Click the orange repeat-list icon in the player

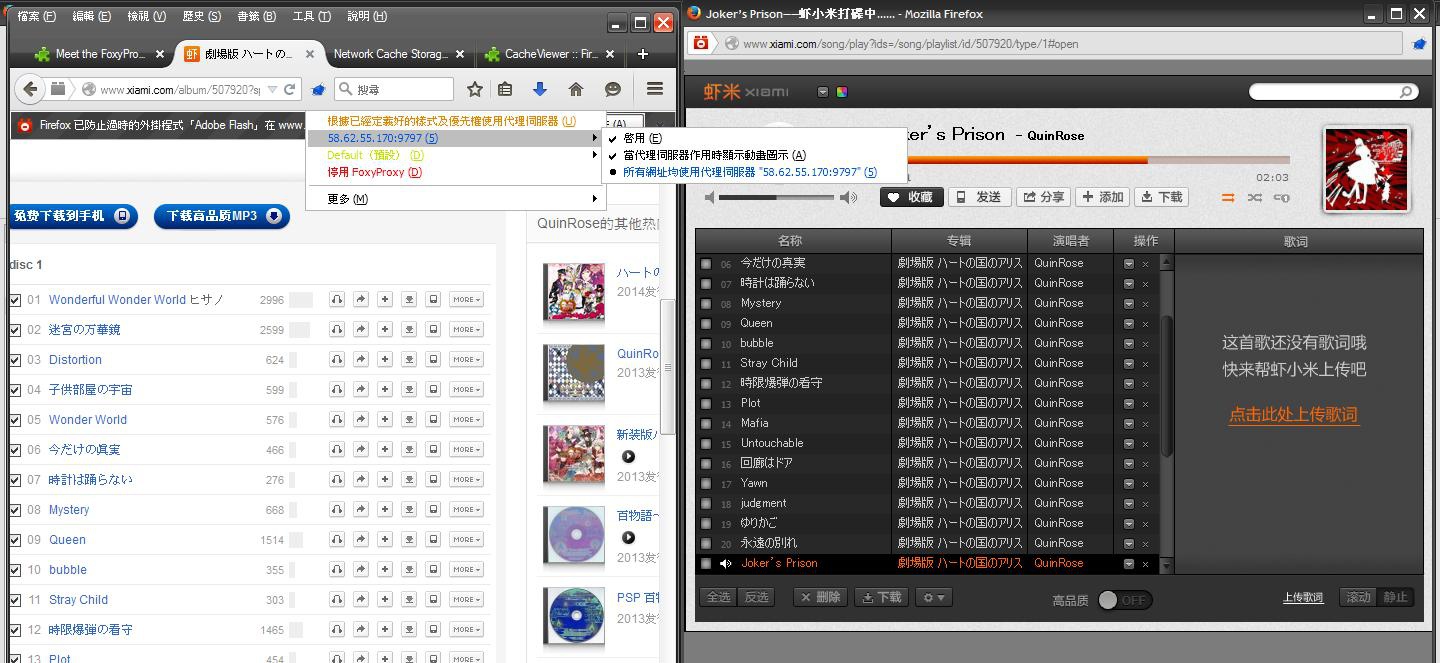[x=1228, y=198]
